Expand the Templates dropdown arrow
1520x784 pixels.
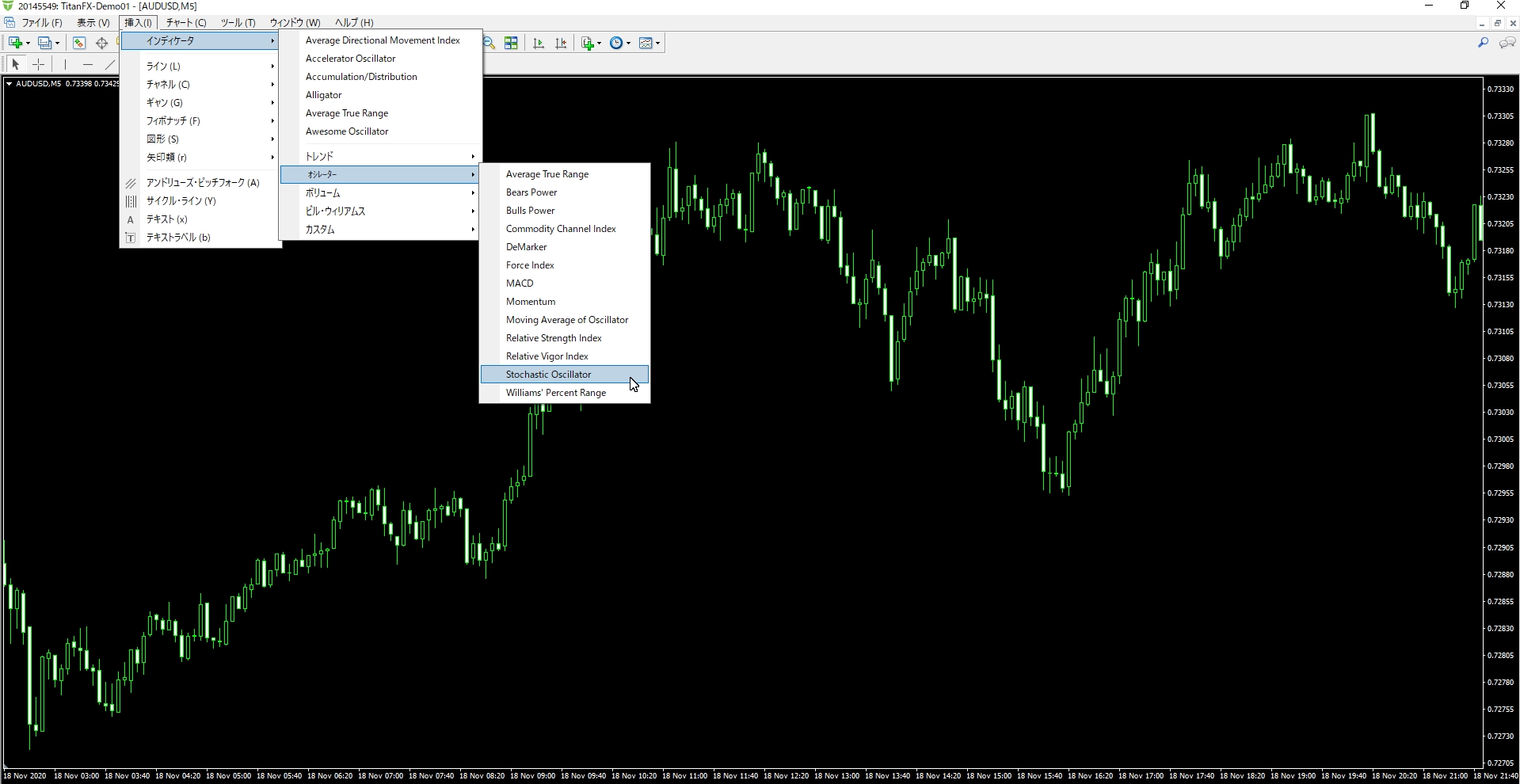click(657, 43)
